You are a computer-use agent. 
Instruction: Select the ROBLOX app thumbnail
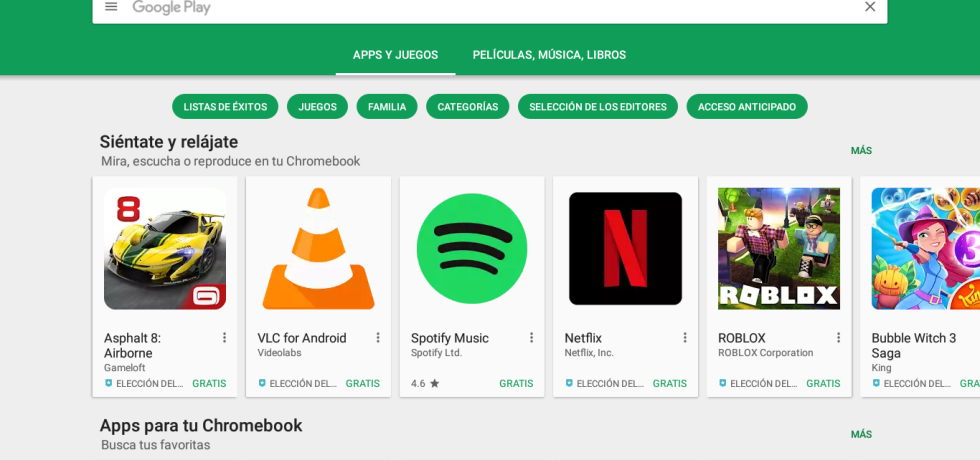point(779,249)
